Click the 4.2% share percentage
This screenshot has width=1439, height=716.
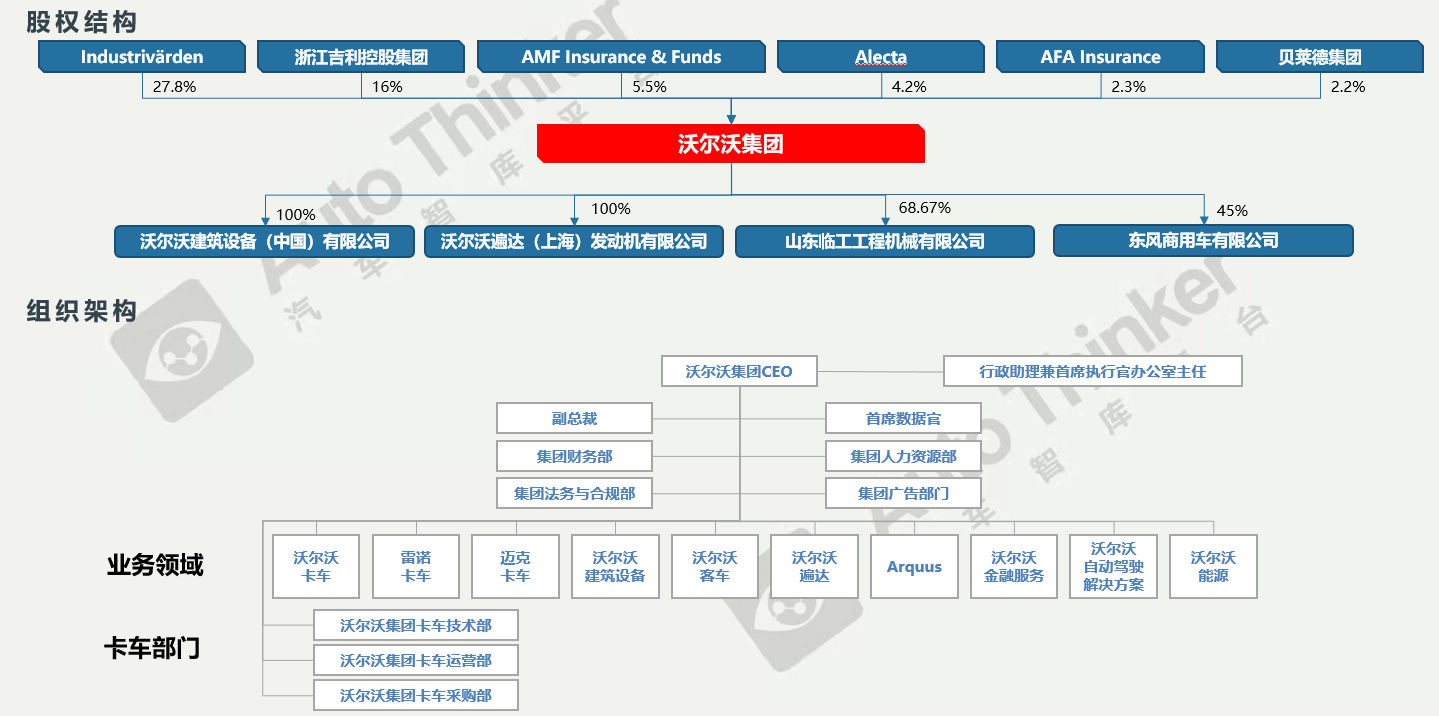909,87
